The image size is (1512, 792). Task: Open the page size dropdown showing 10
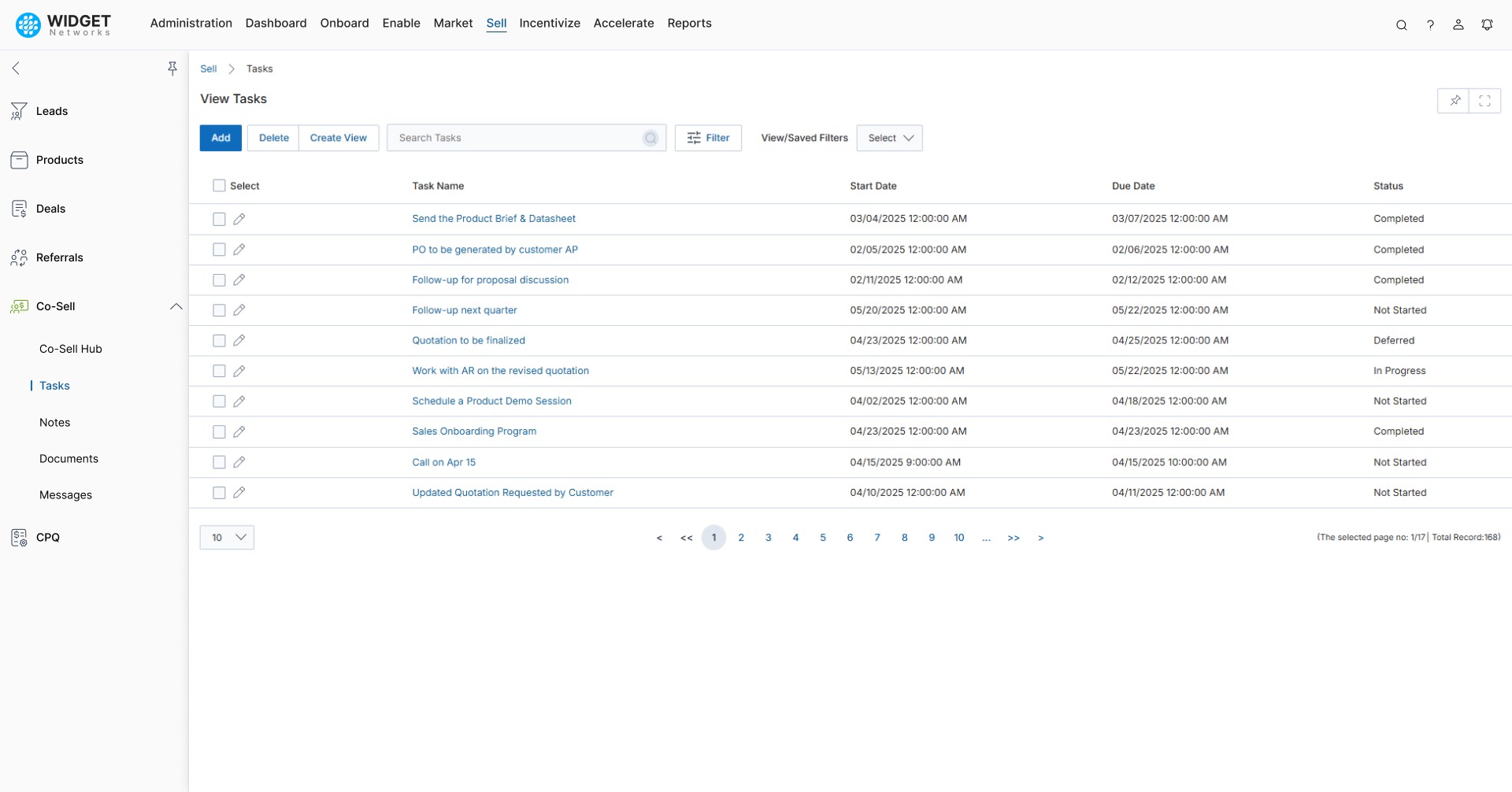click(x=227, y=537)
